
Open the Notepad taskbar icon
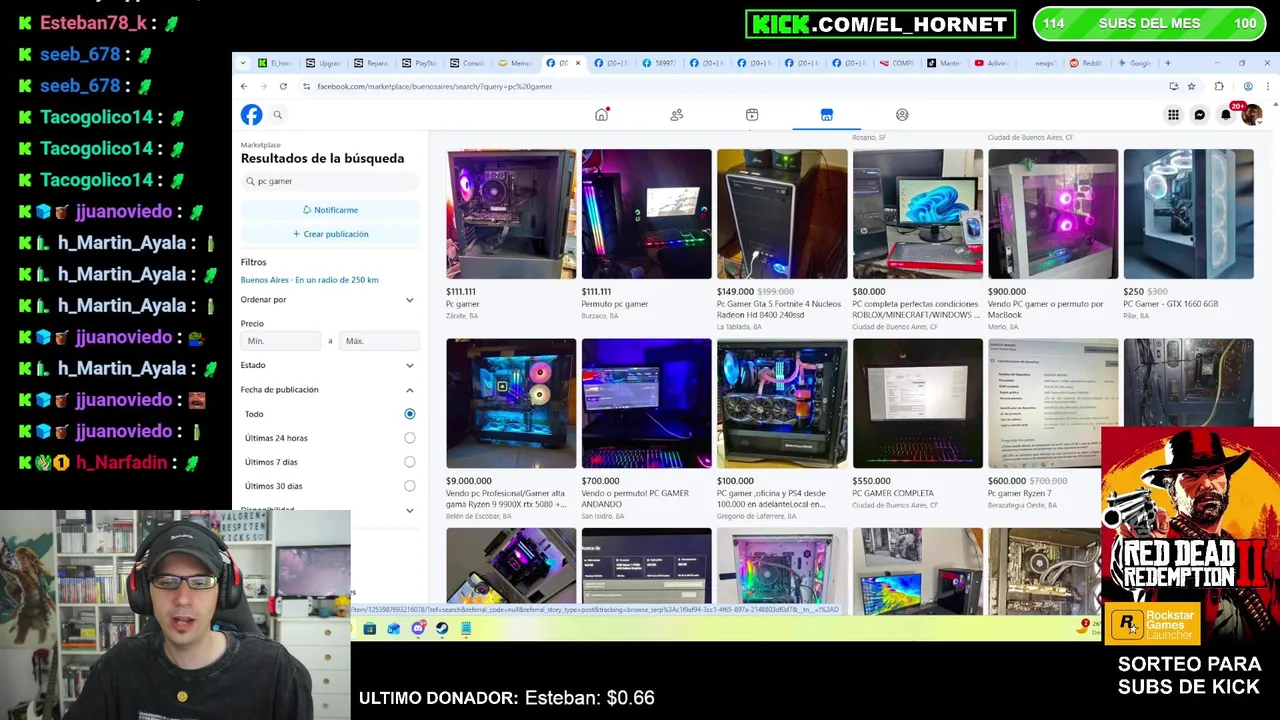click(466, 628)
